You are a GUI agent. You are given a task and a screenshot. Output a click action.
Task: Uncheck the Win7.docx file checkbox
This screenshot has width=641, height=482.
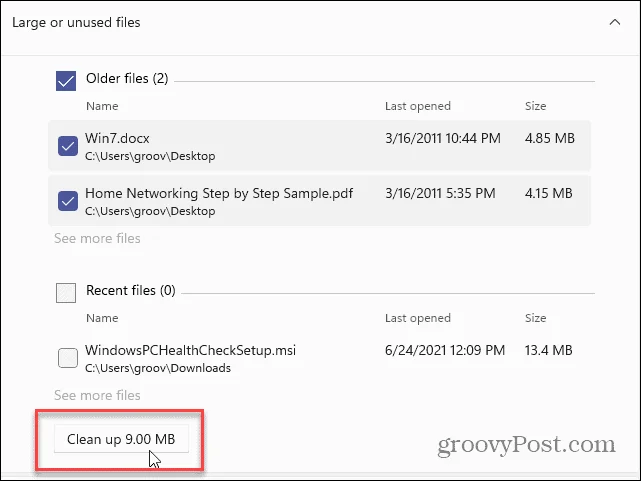coord(68,146)
